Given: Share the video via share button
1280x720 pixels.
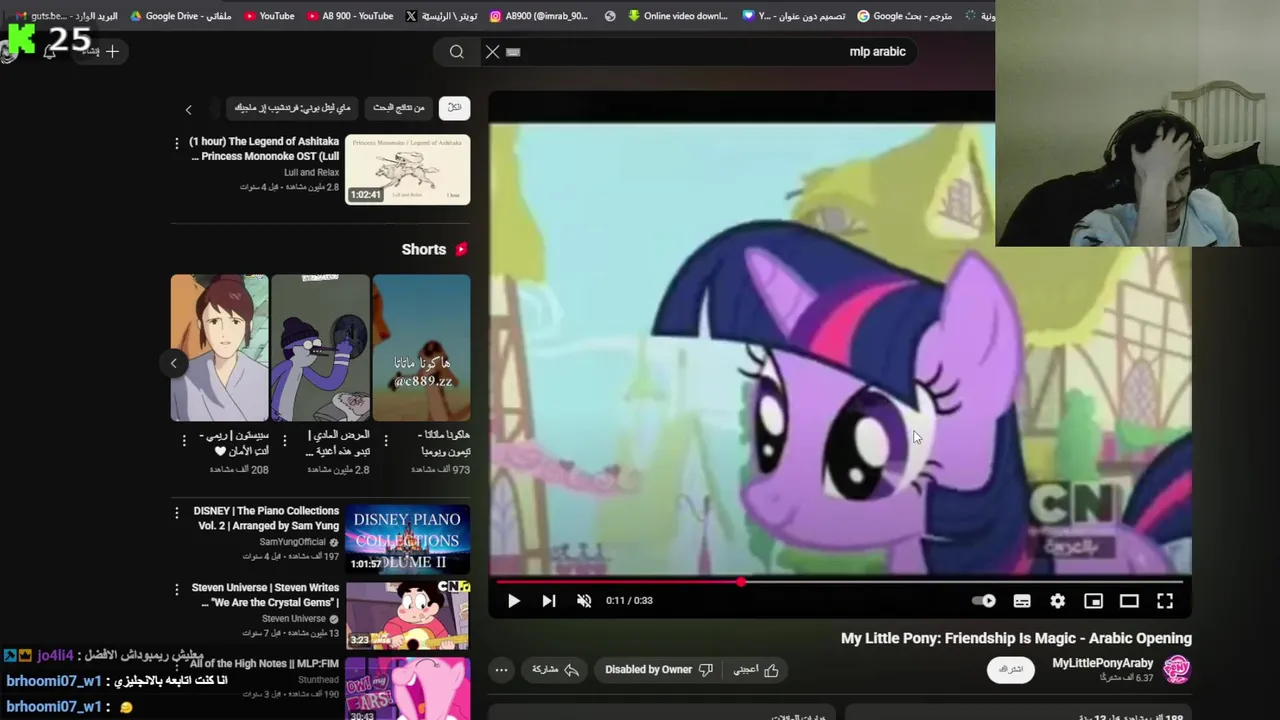Looking at the screenshot, I should [x=556, y=670].
